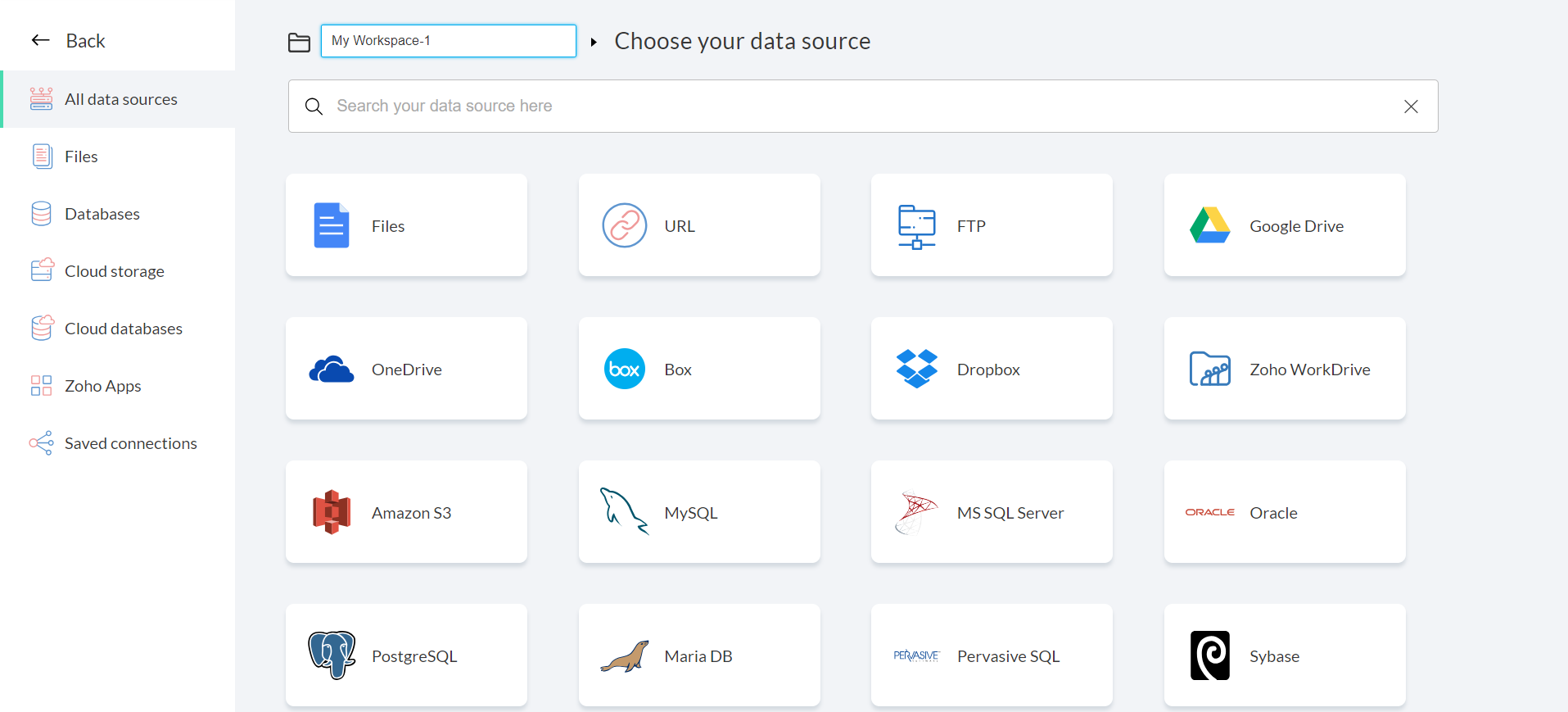This screenshot has width=1568, height=712.
Task: Click the URL card label
Action: [x=680, y=226]
